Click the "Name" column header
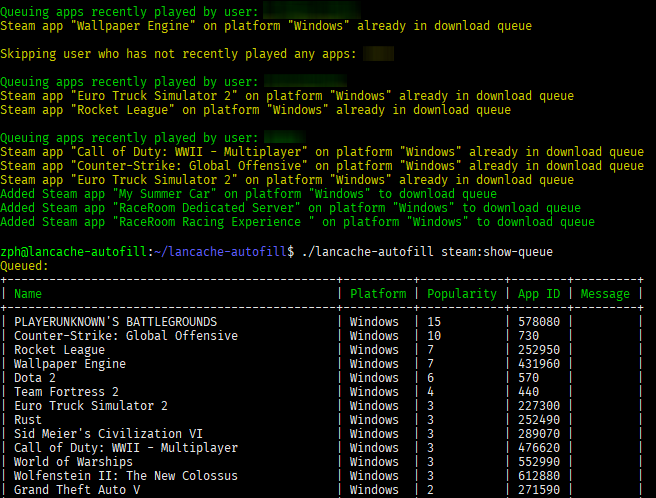The image size is (656, 498). pos(28,294)
